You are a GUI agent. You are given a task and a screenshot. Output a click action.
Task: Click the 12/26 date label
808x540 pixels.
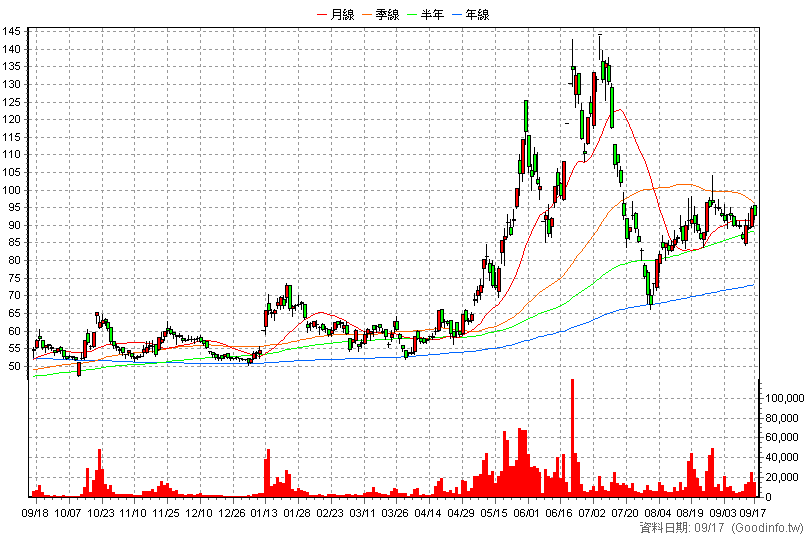(232, 513)
